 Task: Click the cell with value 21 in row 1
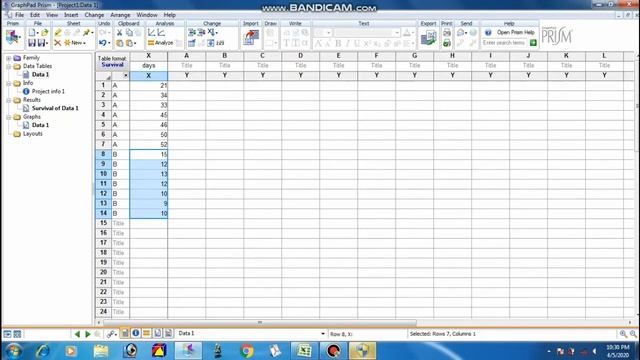(x=149, y=85)
